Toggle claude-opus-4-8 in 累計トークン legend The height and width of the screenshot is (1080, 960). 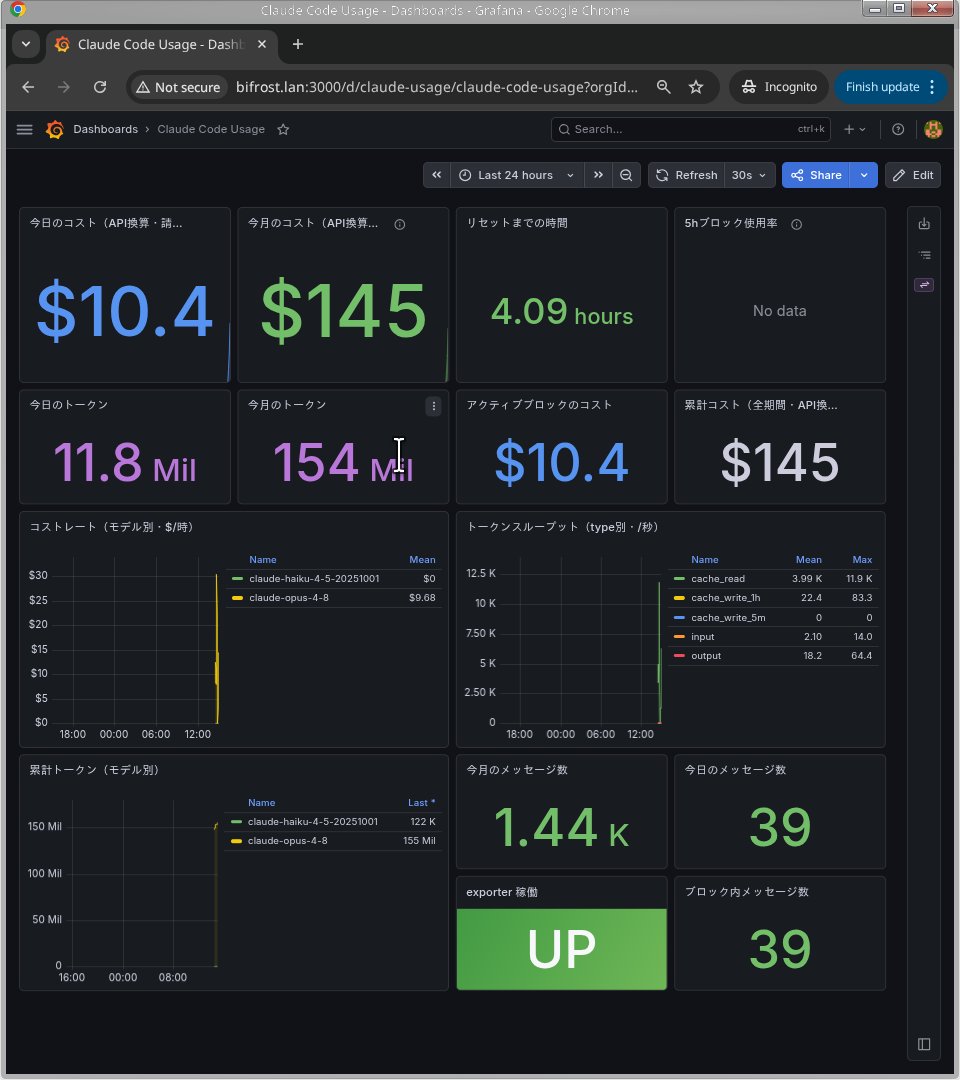pyautogui.click(x=287, y=841)
